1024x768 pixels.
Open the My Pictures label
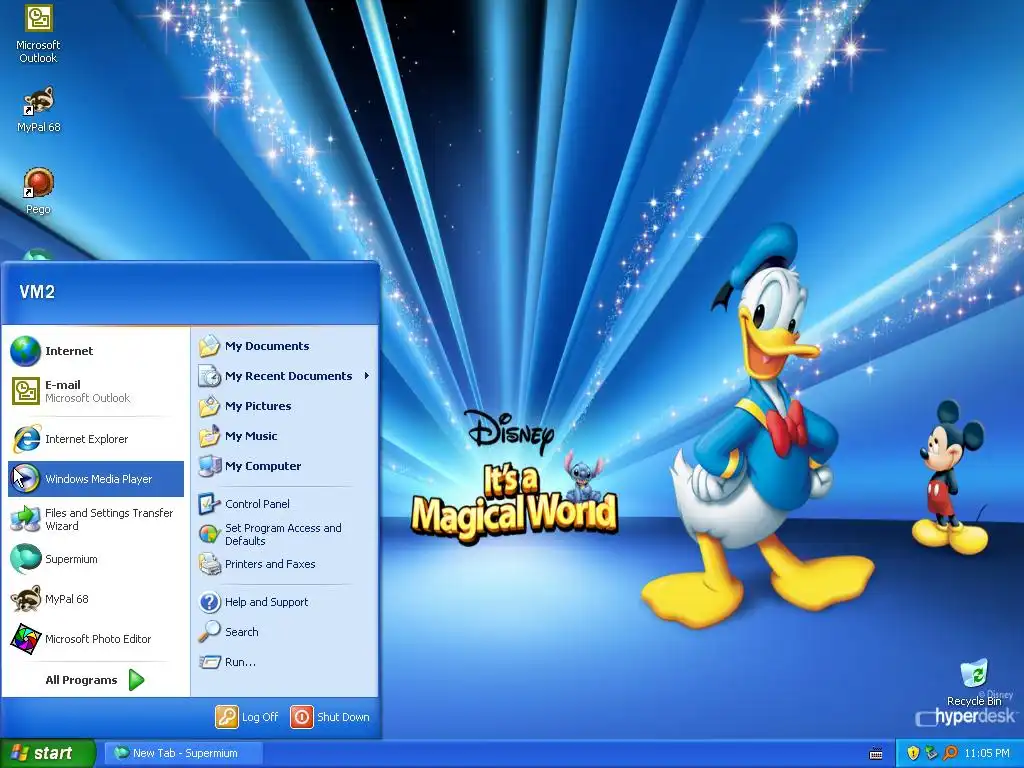(258, 406)
